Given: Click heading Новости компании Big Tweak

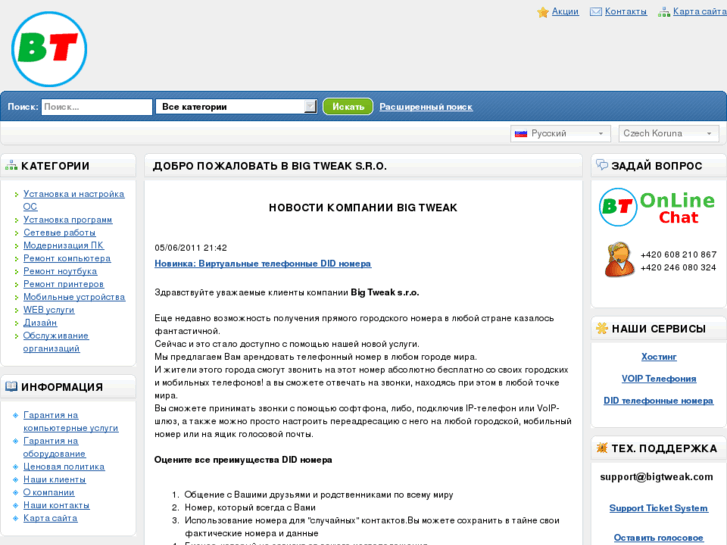Looking at the screenshot, I should (363, 207).
